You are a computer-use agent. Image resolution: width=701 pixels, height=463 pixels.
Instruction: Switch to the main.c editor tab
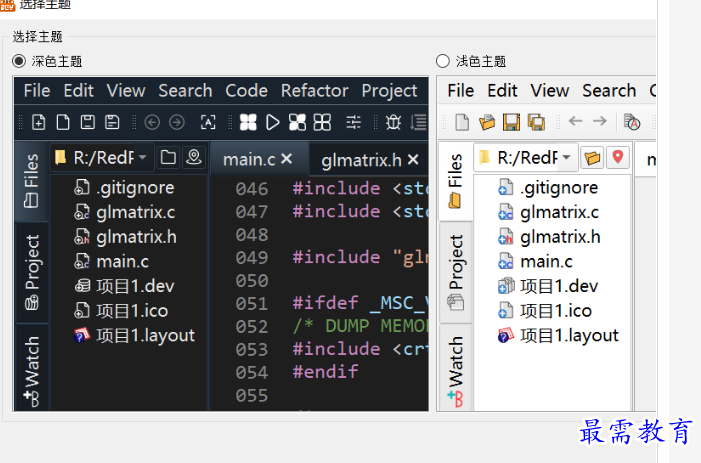point(249,160)
